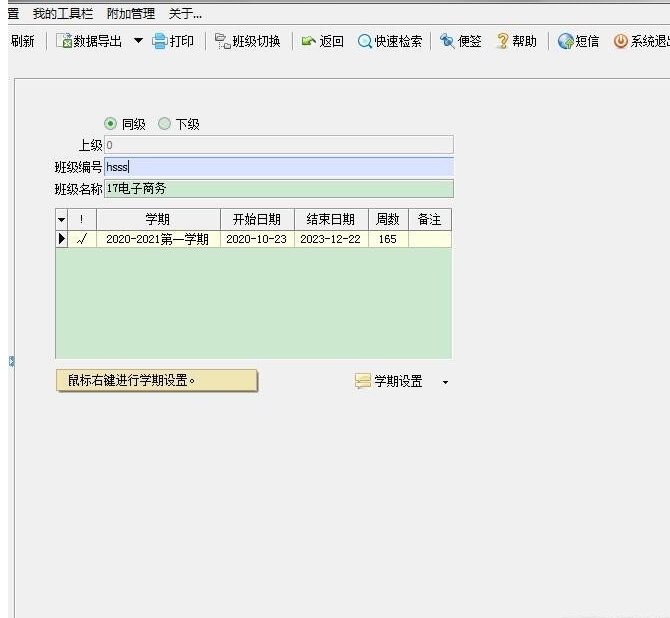Click the 刷新 refresh toolbar button
The width and height of the screenshot is (670, 618).
(x=23, y=41)
